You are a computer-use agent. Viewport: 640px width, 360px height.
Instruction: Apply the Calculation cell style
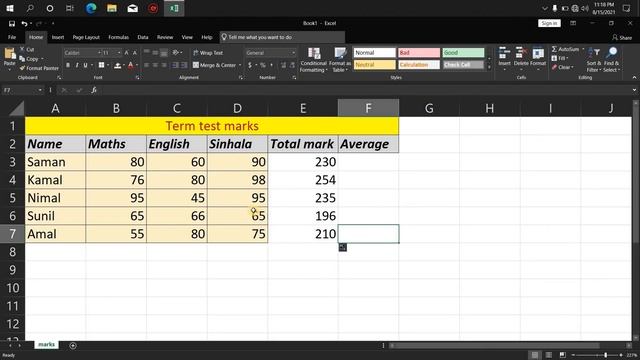point(419,64)
